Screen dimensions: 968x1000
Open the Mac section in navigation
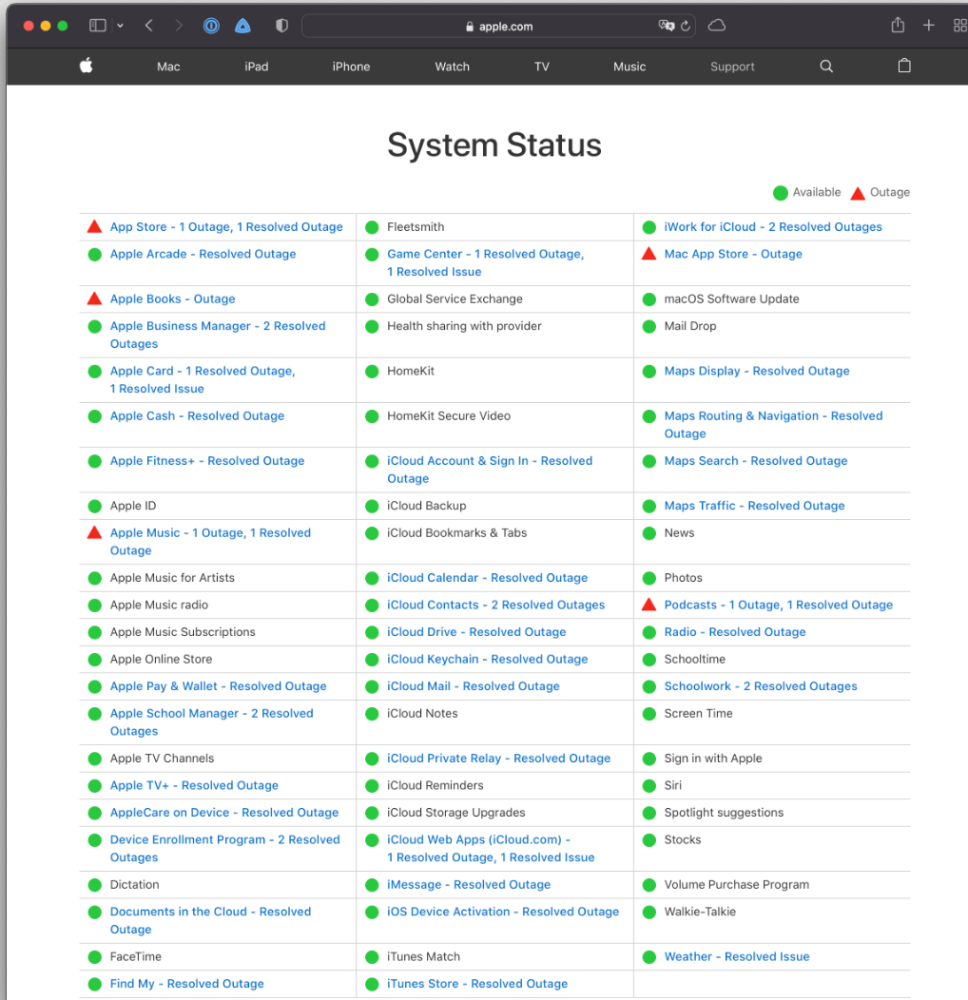168,66
